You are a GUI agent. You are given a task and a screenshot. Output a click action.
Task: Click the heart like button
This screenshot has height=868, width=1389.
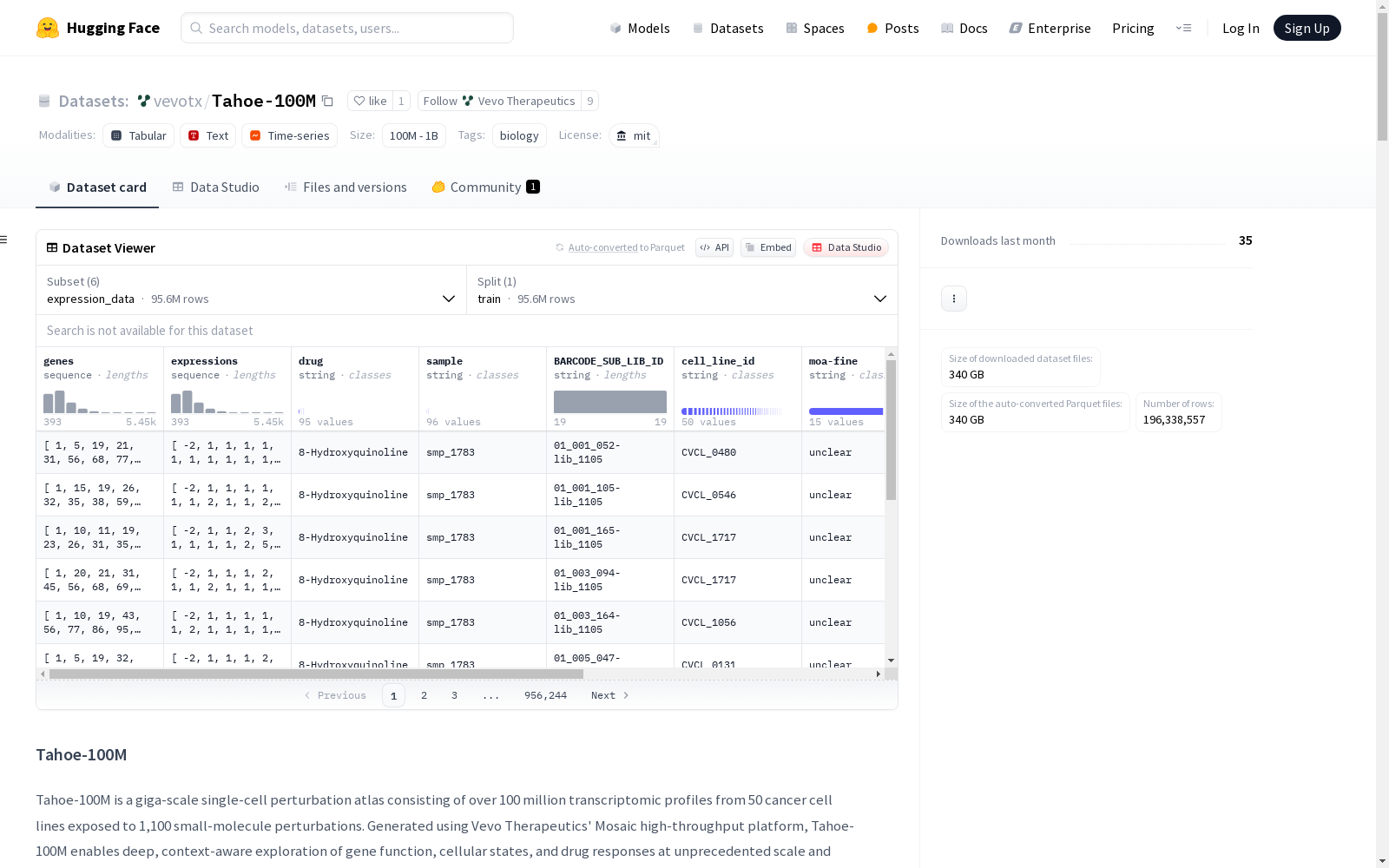371,101
